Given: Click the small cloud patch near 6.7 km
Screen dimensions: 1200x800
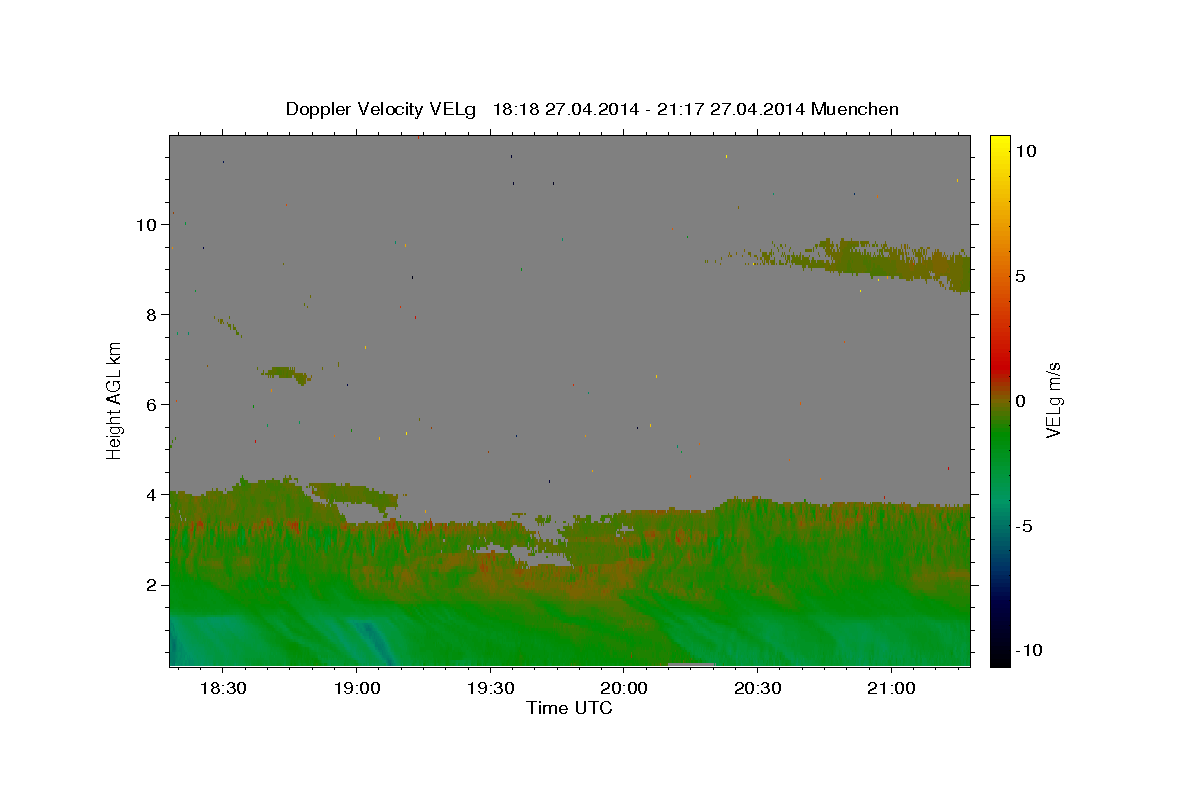Looking at the screenshot, I should 287,375.
